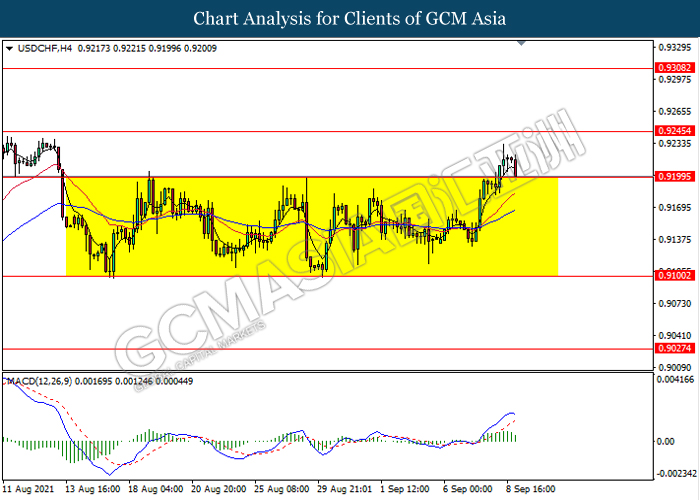The width and height of the screenshot is (700, 500).
Task: Click the 0.92655 price scale value
Action: pyautogui.click(x=675, y=112)
